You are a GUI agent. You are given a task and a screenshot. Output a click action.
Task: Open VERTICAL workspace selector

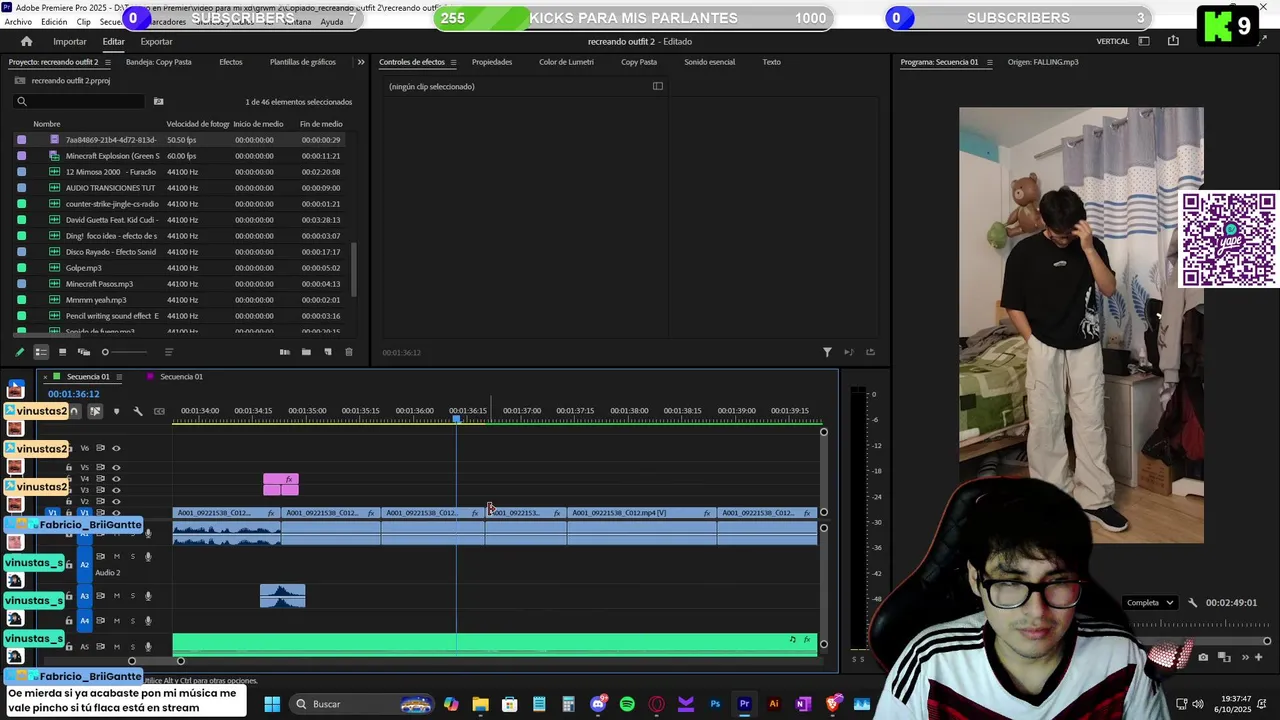[x=1112, y=41]
